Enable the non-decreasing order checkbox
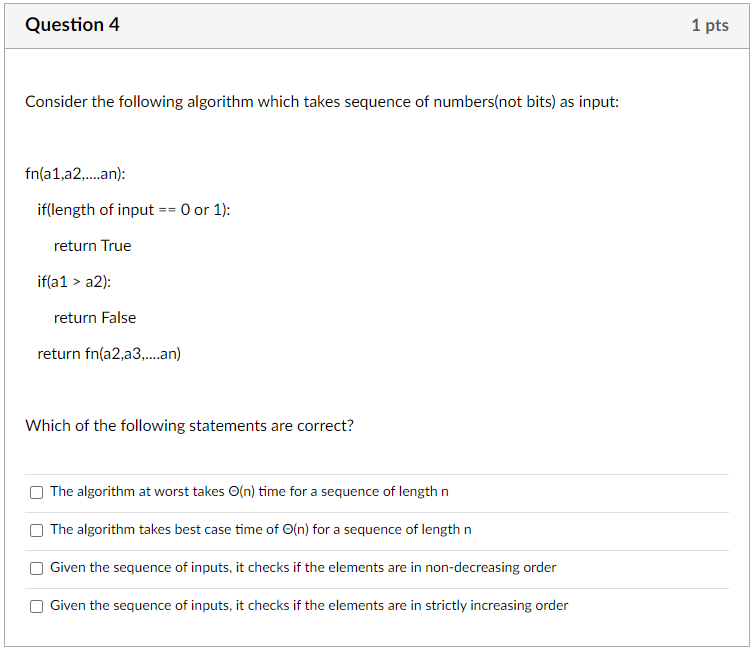This screenshot has height=653, width=754. click(x=37, y=568)
